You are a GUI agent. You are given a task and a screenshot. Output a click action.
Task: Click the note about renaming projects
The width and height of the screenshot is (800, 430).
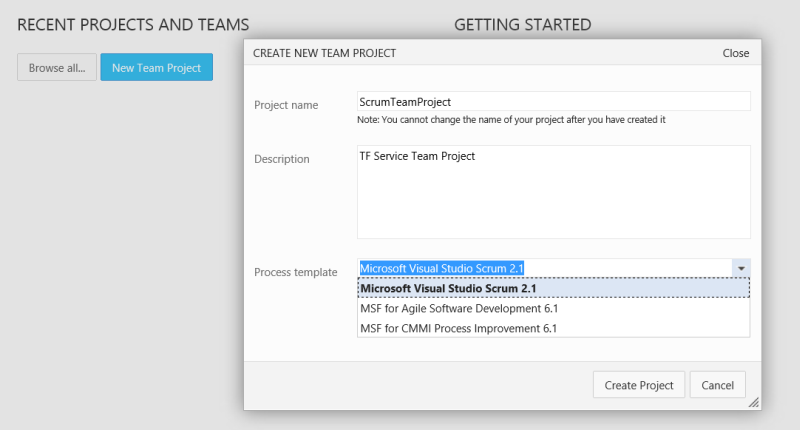511,120
